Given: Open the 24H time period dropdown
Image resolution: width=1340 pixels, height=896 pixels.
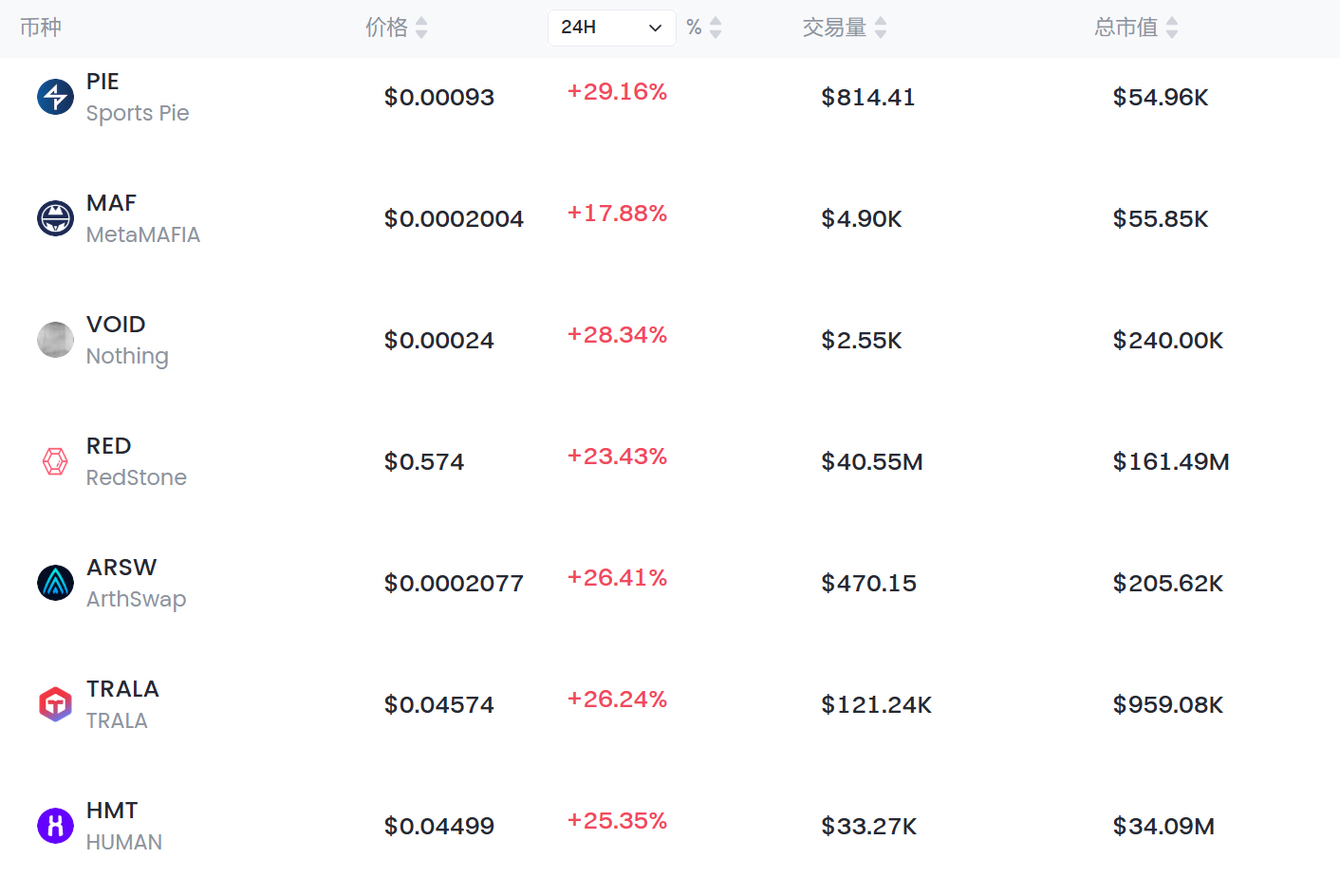Looking at the screenshot, I should point(611,28).
